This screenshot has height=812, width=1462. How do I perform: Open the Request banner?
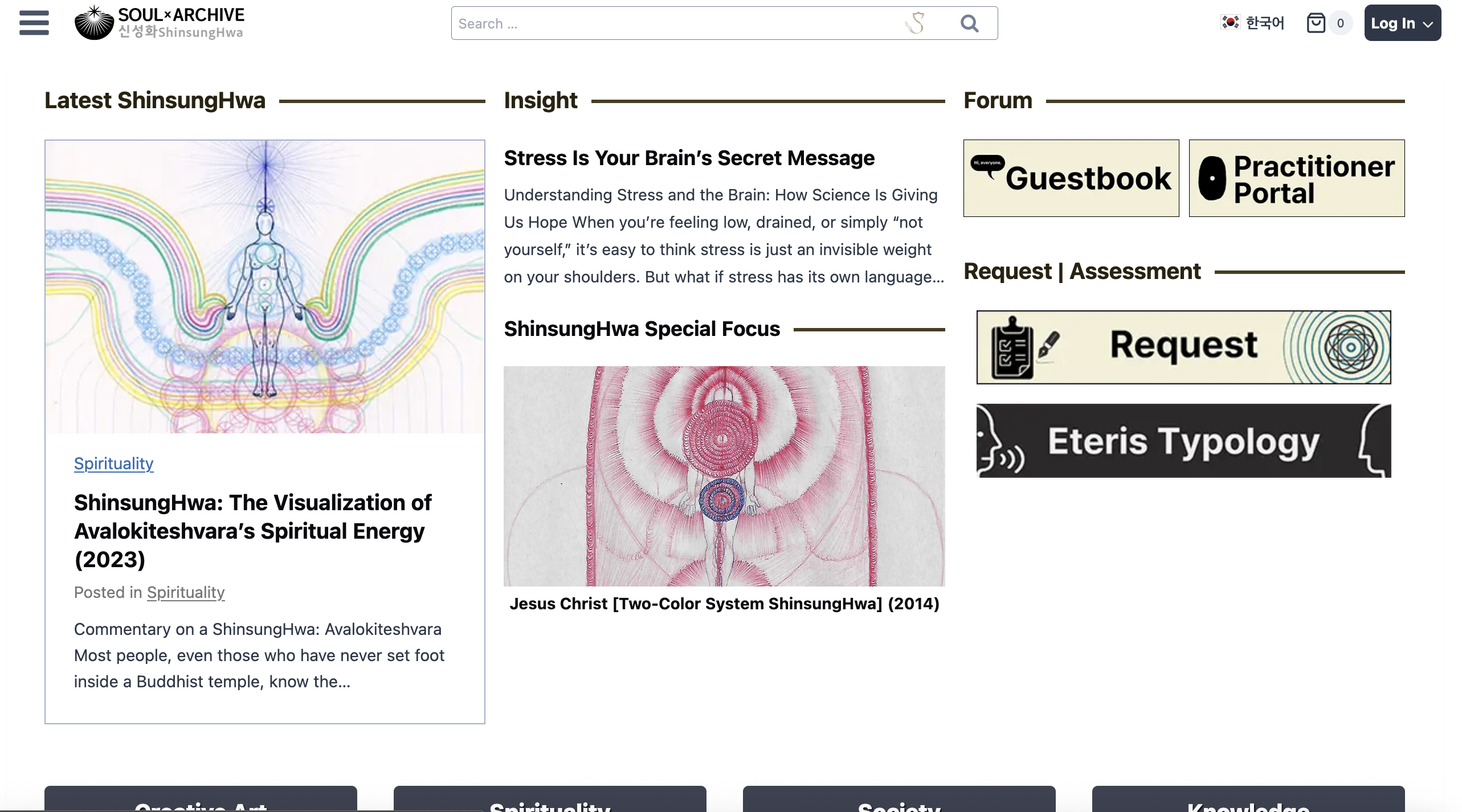coord(1183,347)
